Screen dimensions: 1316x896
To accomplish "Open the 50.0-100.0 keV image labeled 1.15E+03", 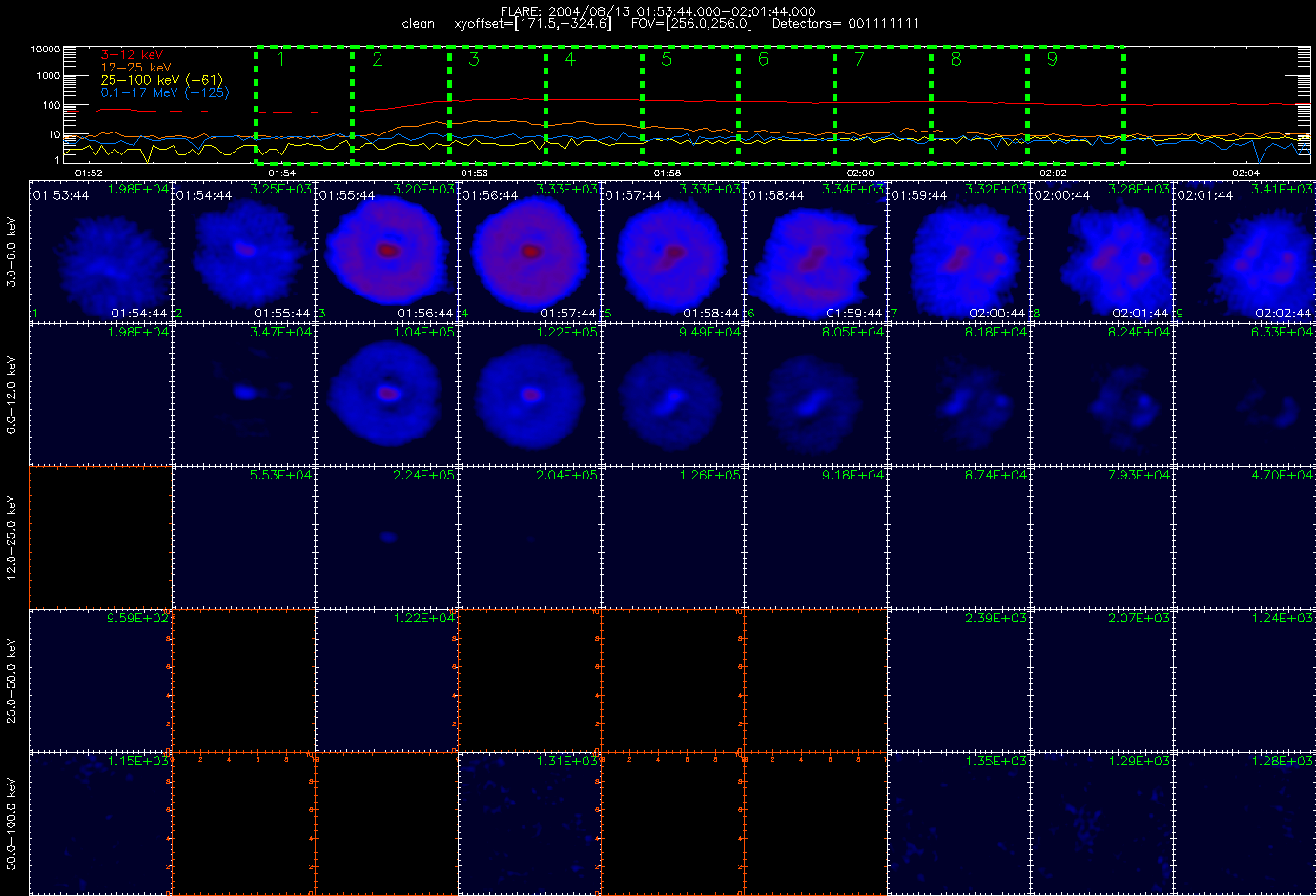I will point(101,824).
